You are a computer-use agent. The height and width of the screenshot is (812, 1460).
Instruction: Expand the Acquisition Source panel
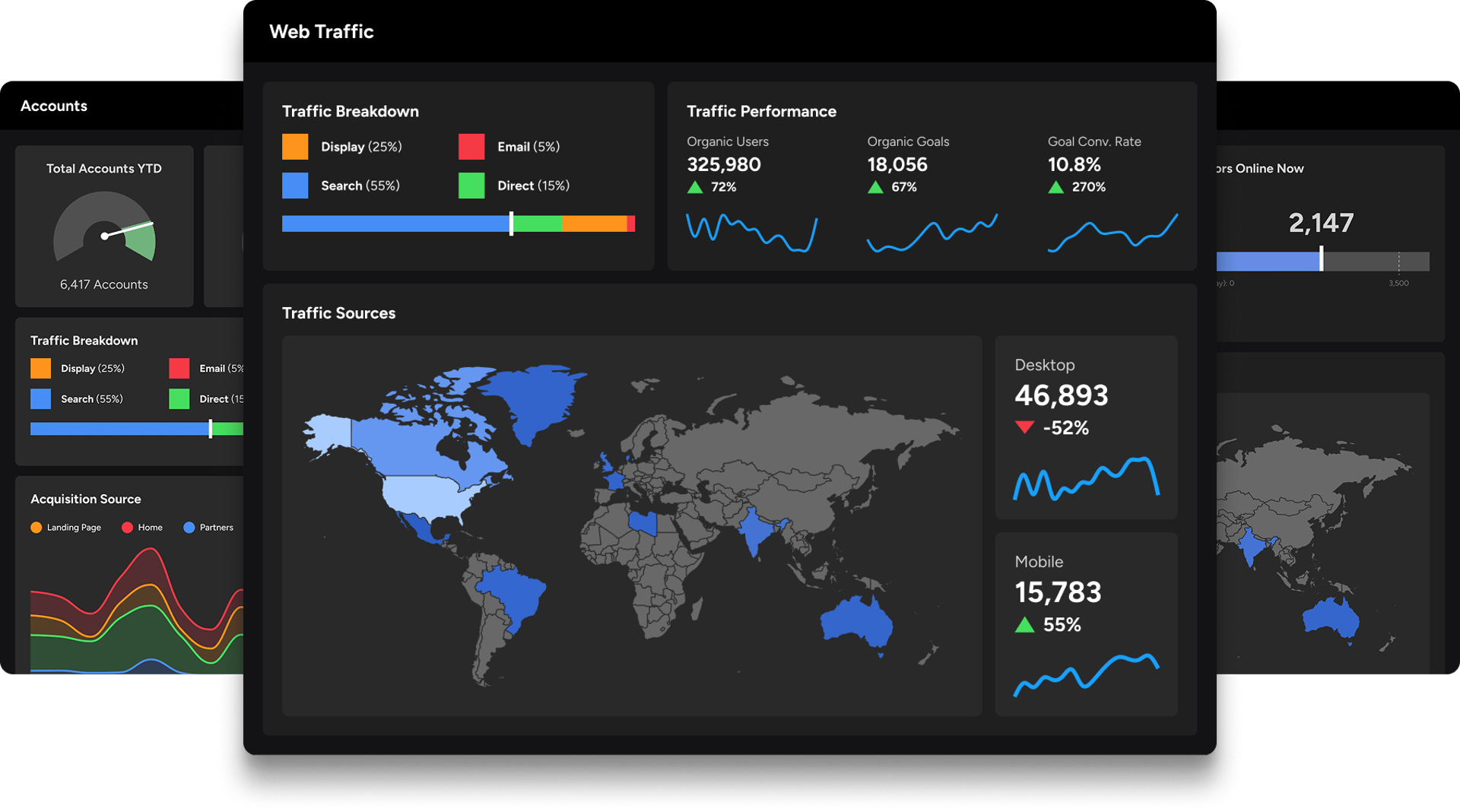[x=85, y=499]
